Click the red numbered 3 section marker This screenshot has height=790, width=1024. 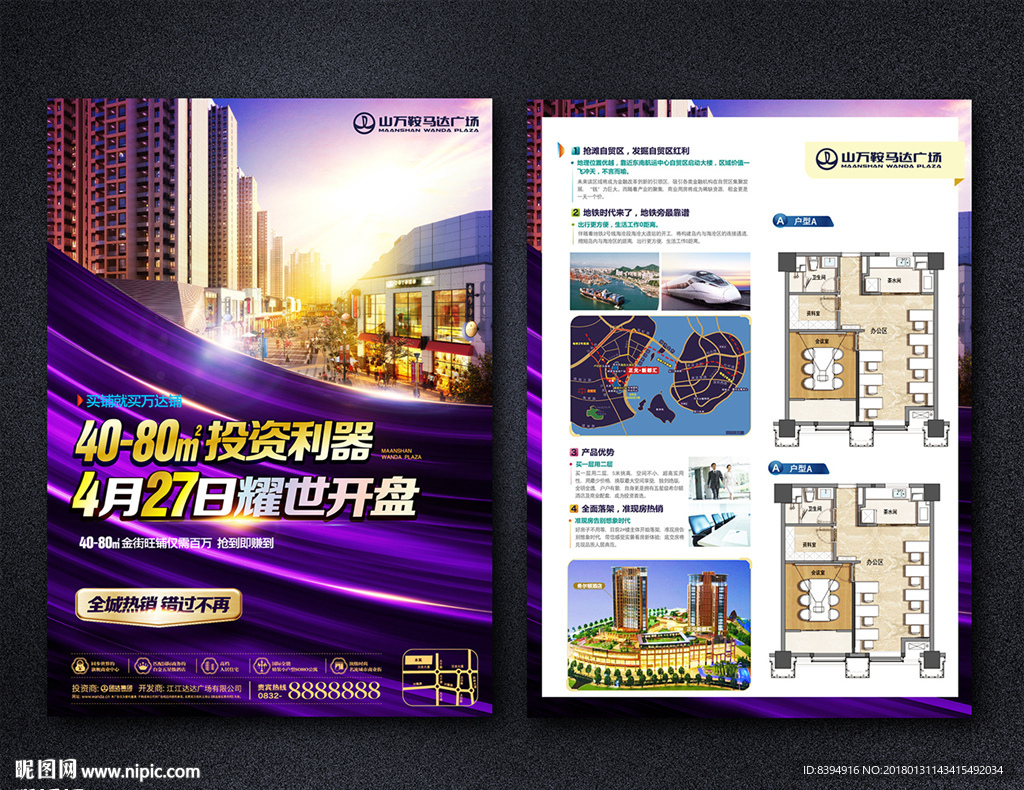(574, 452)
